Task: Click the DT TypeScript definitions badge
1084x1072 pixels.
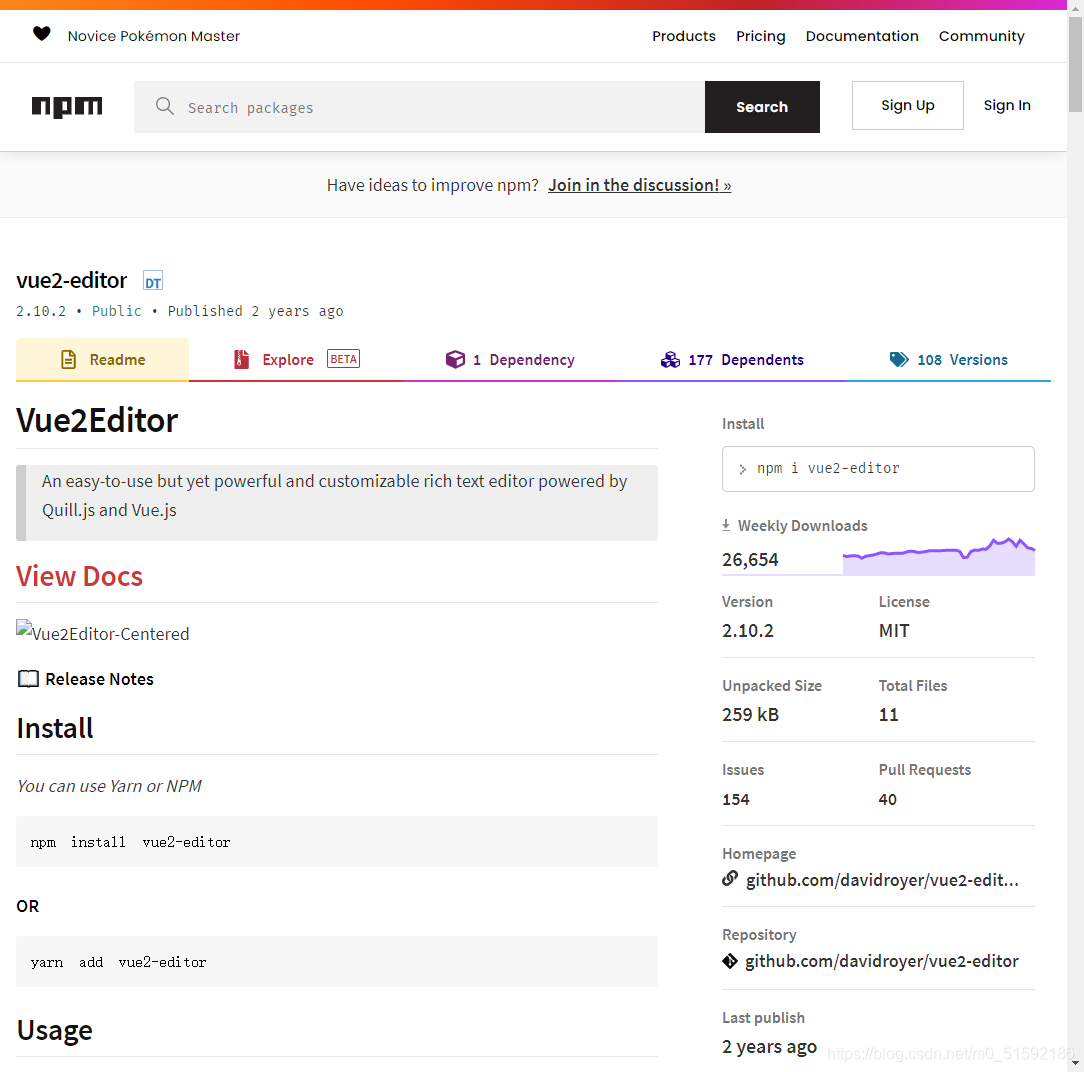Action: [x=153, y=281]
